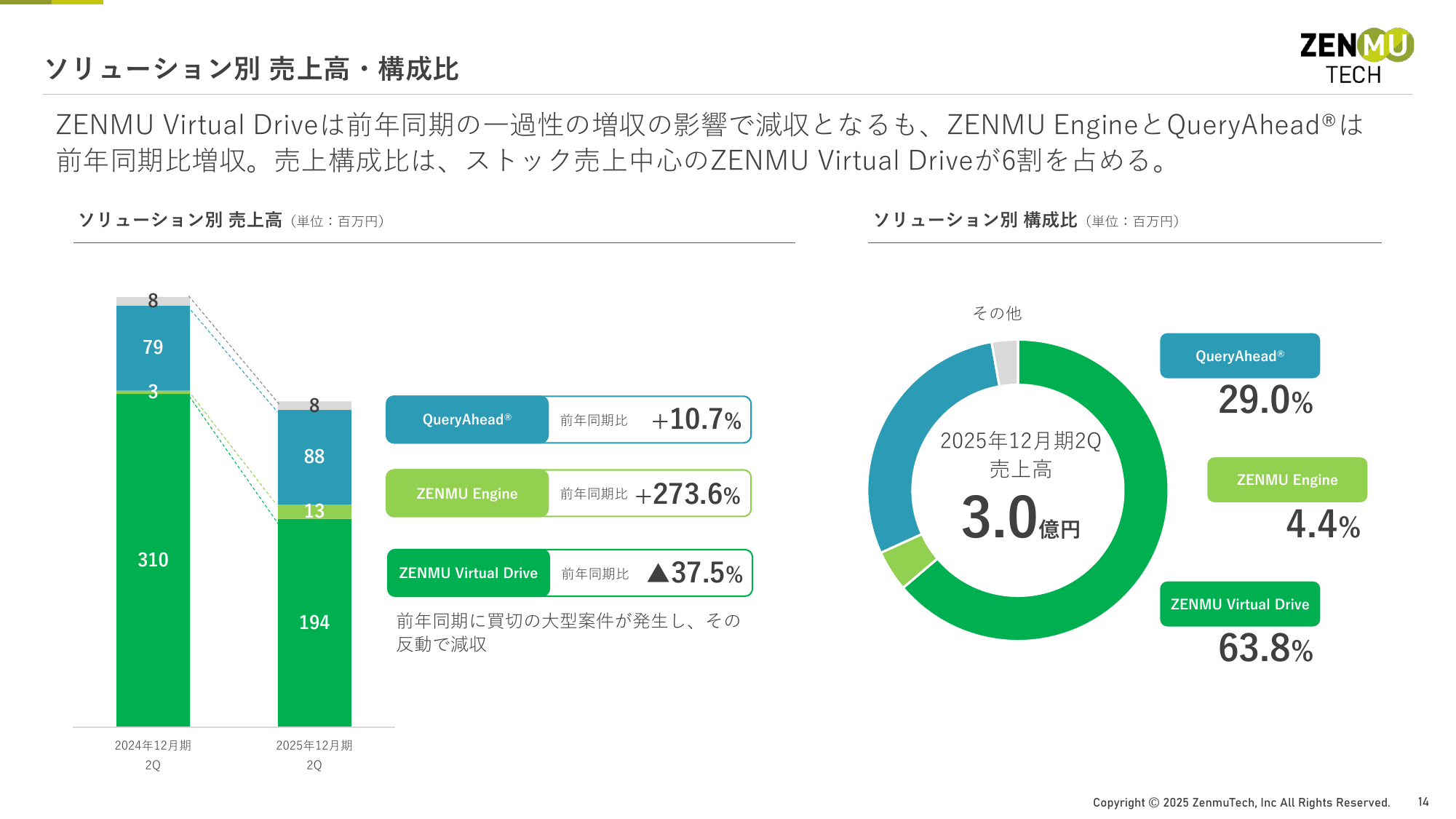This screenshot has width=1456, height=819.
Task: Click the 63.8% value
Action: [x=1265, y=649]
